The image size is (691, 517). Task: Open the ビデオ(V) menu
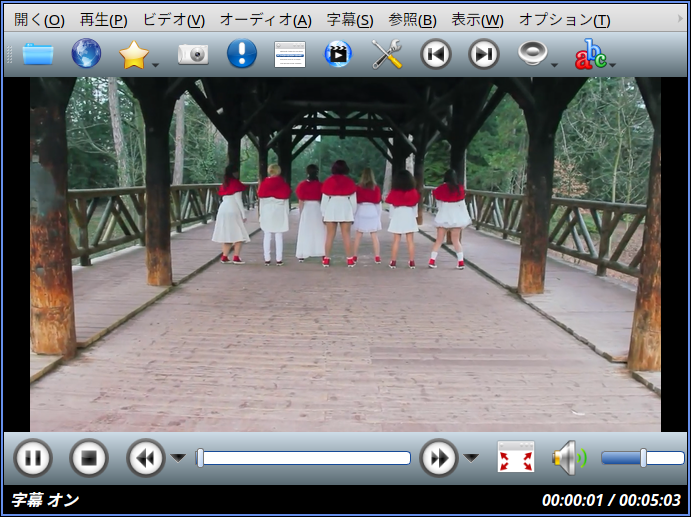(174, 20)
